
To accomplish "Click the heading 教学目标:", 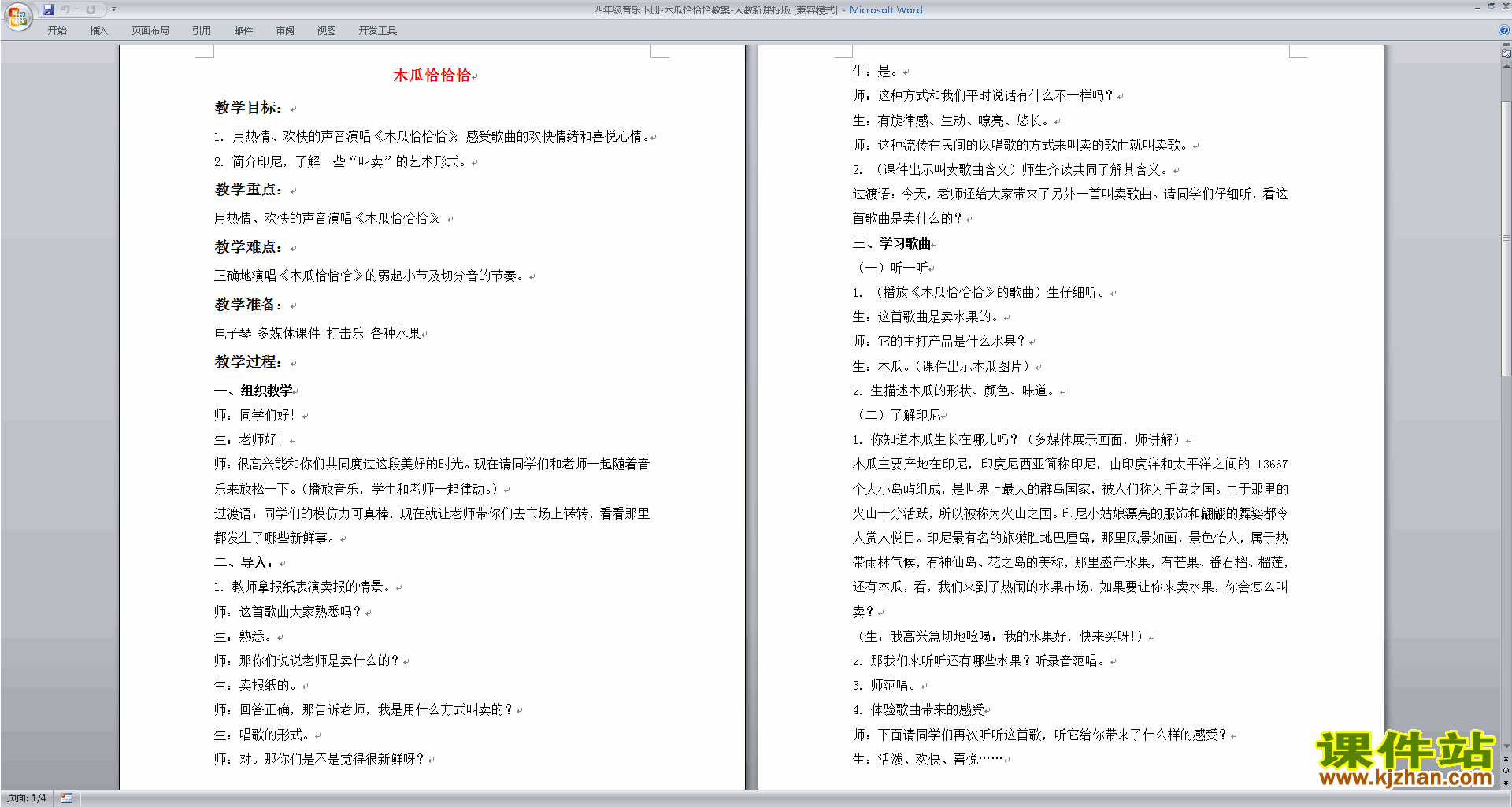I will coord(249,108).
